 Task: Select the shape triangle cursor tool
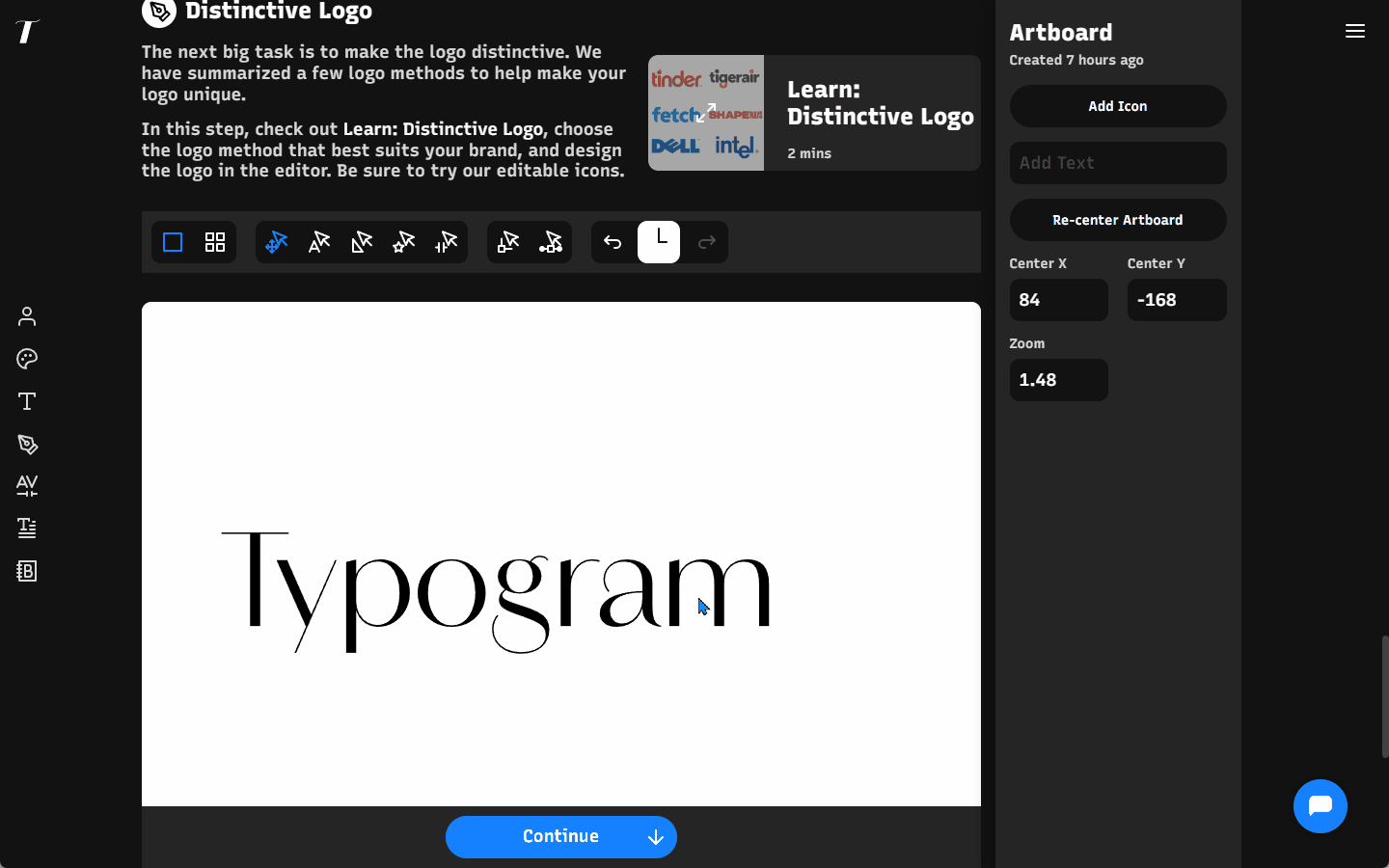point(362,242)
